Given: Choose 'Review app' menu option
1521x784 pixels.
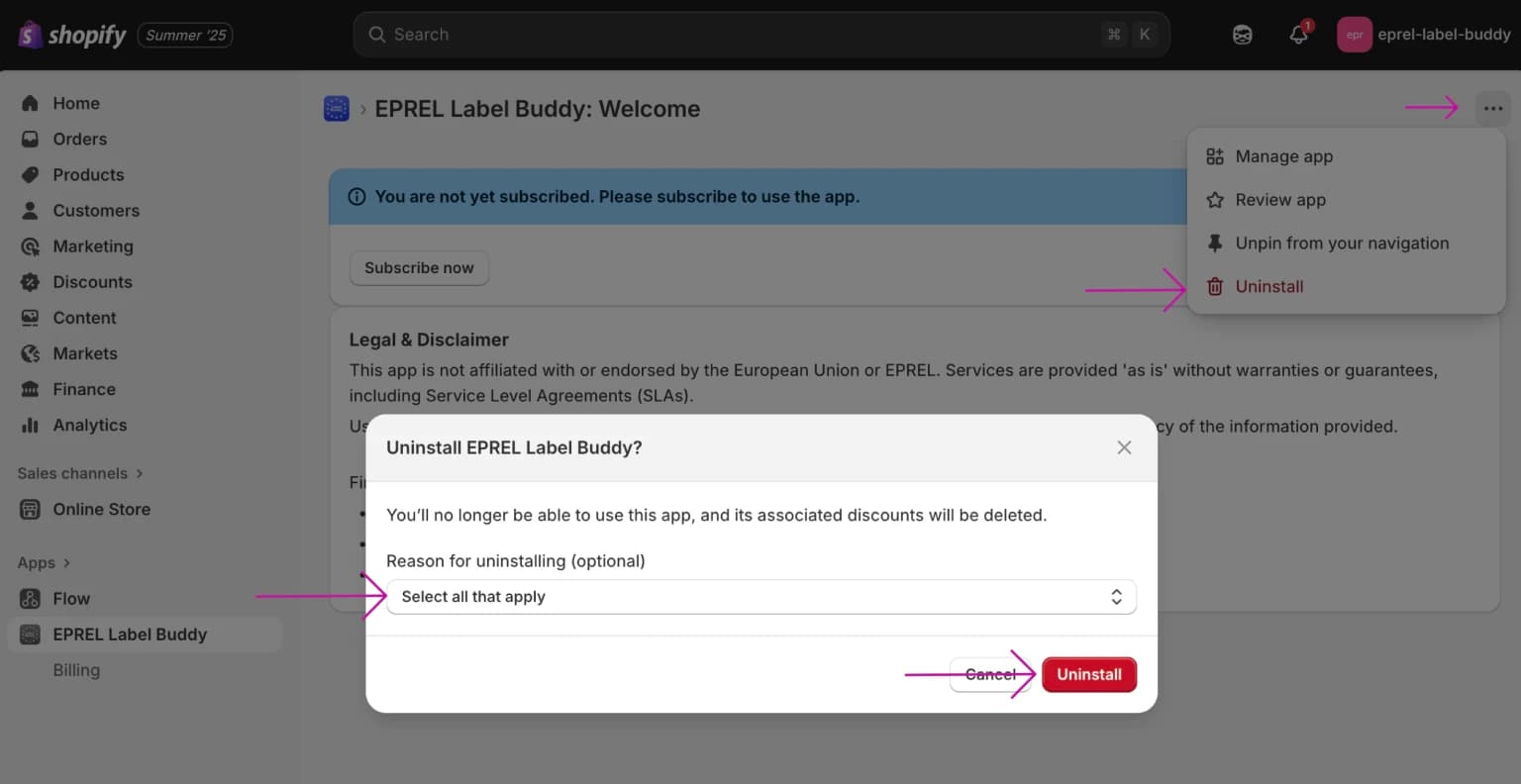Looking at the screenshot, I should pyautogui.click(x=1280, y=199).
